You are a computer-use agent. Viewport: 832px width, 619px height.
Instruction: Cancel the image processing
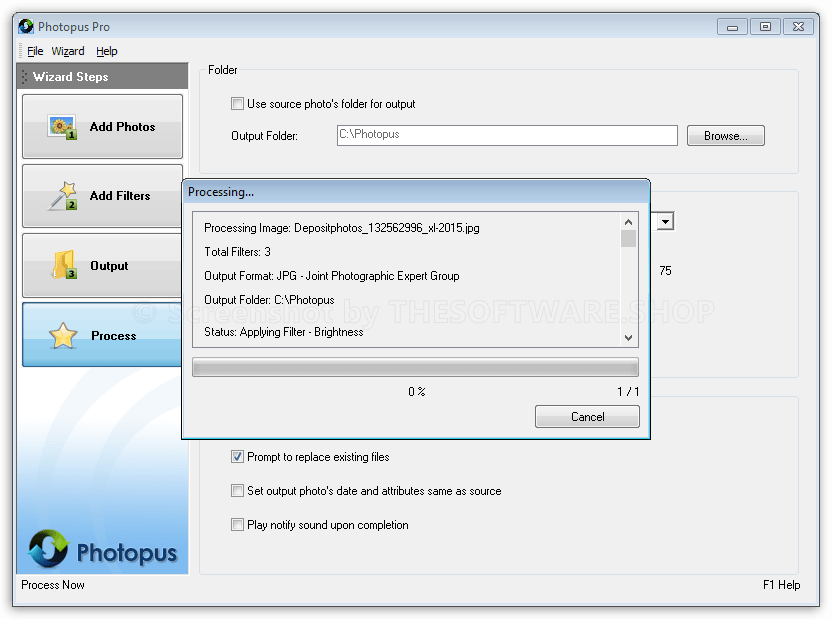point(587,416)
